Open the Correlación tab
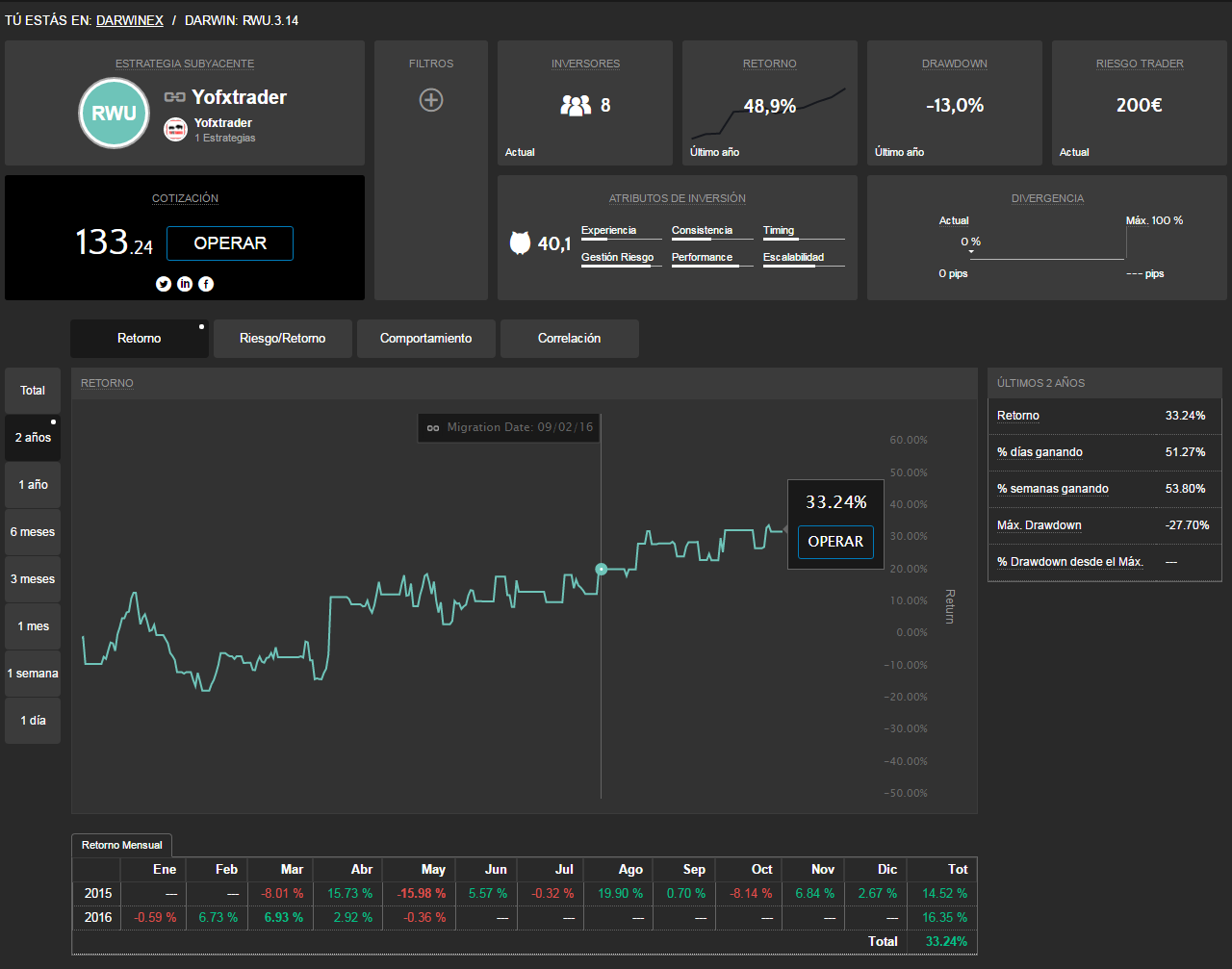This screenshot has width=1232, height=969. (x=569, y=339)
